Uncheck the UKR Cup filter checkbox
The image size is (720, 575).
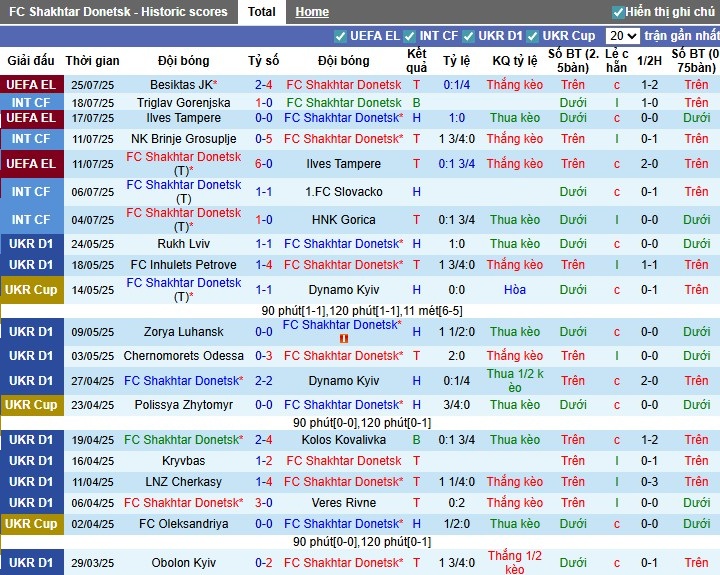click(x=533, y=36)
